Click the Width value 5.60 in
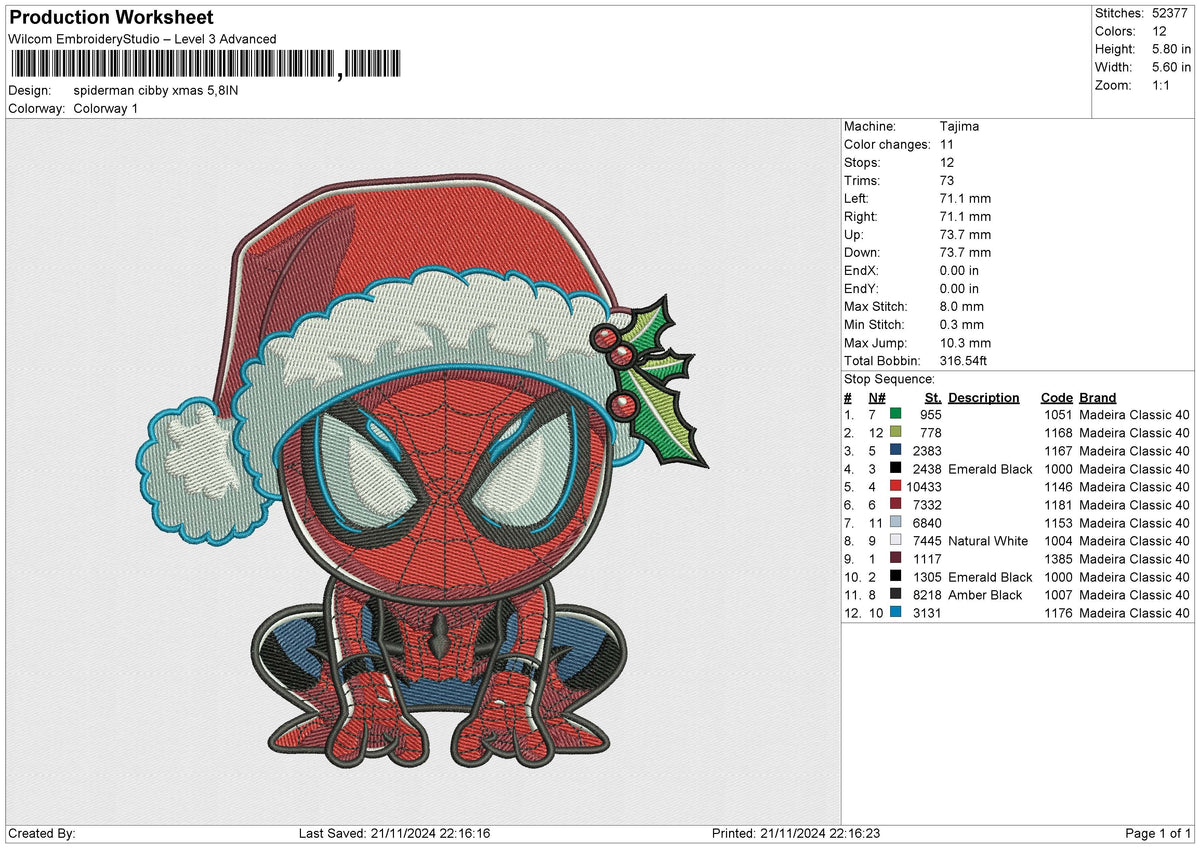Screen dimensions: 1200x848 [1171, 67]
